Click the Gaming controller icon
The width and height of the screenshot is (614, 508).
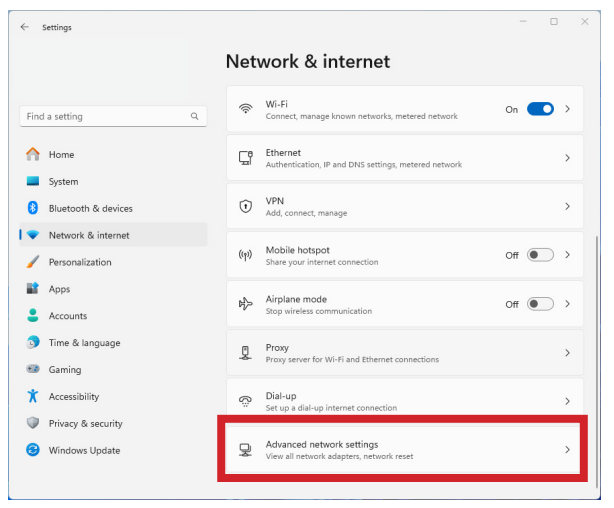[33, 369]
